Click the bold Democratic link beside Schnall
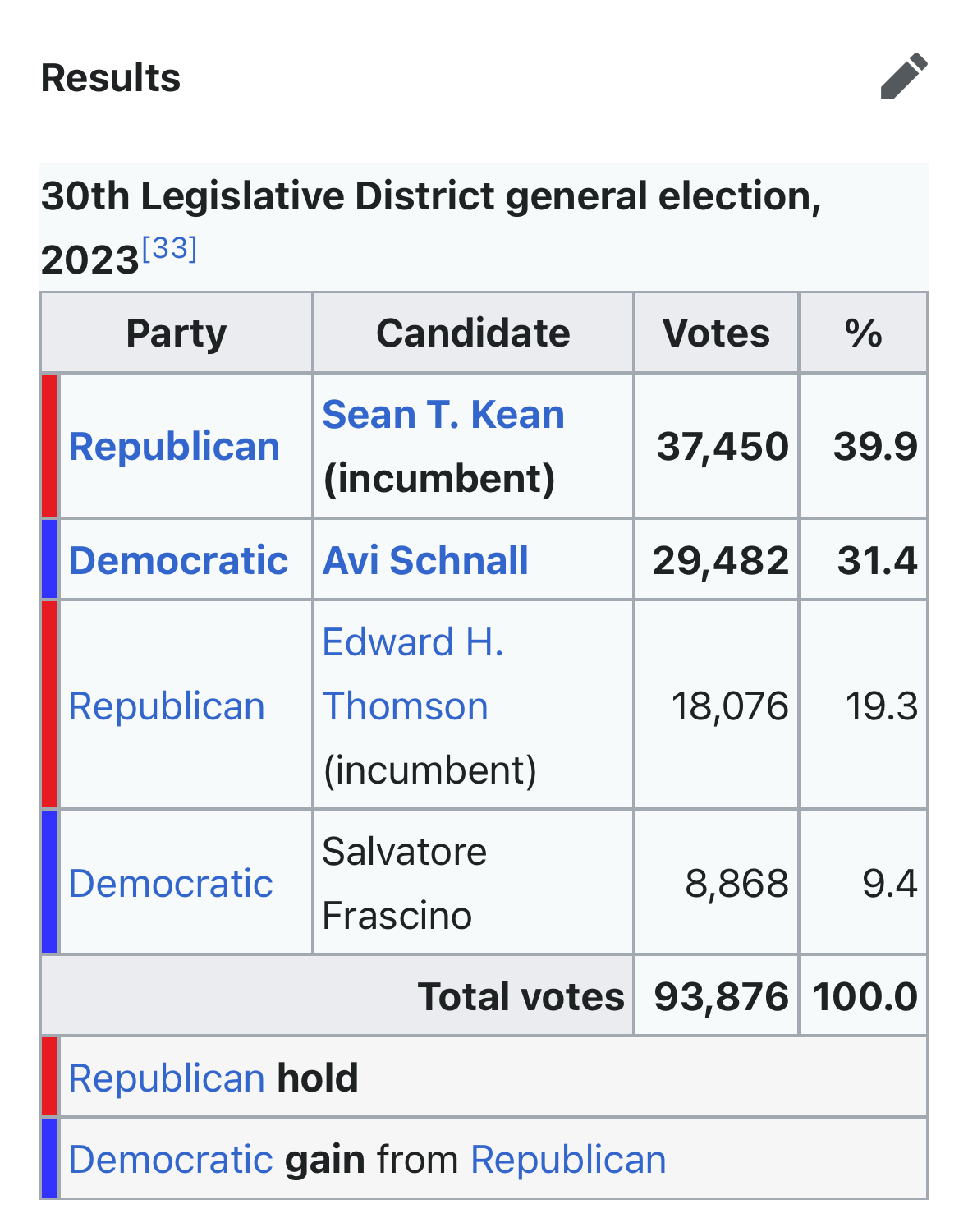 pyautogui.click(x=178, y=561)
